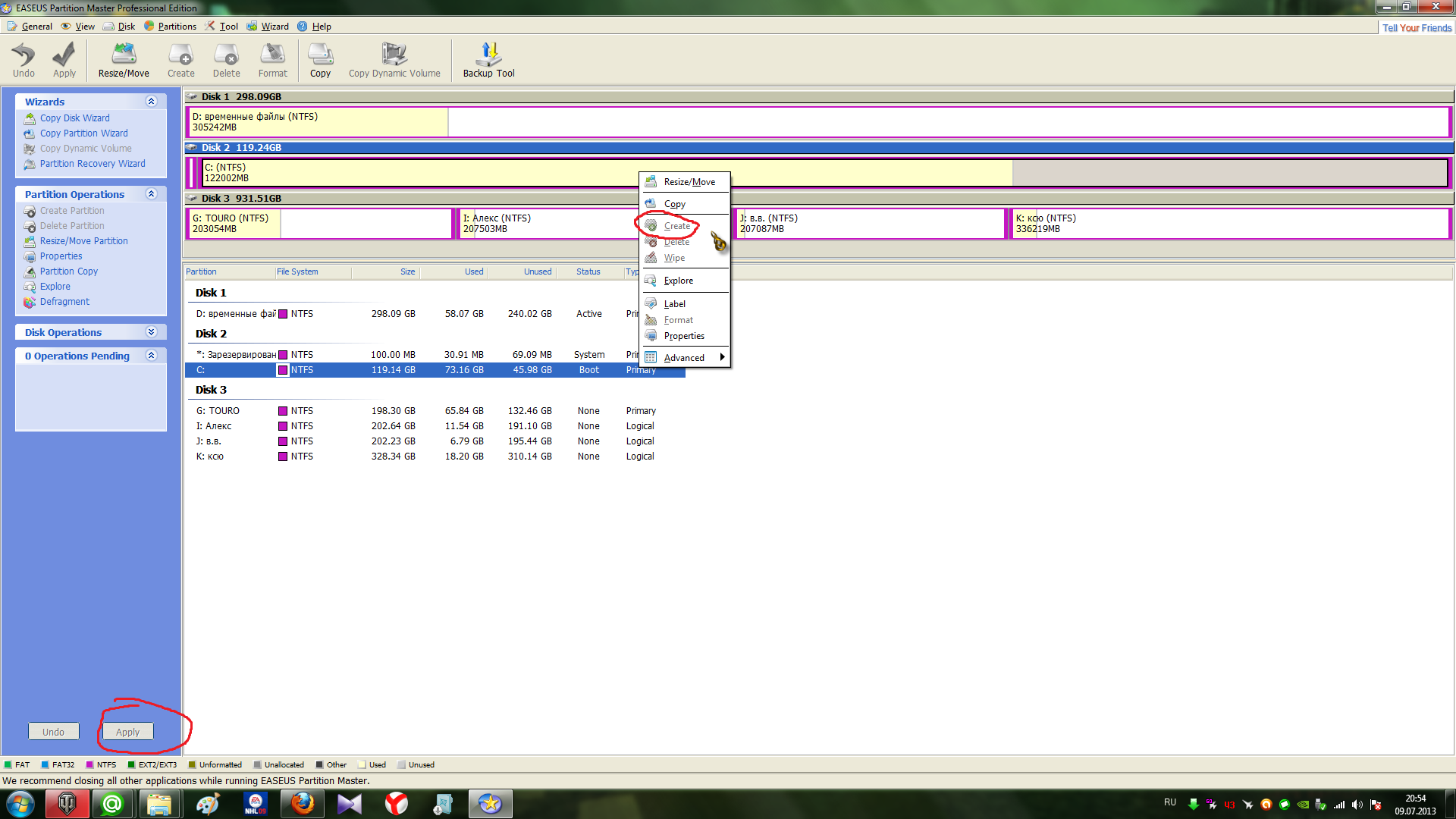Viewport: 1456px width, 819px height.
Task: Expand the Disk Operations panel
Action: 151,332
